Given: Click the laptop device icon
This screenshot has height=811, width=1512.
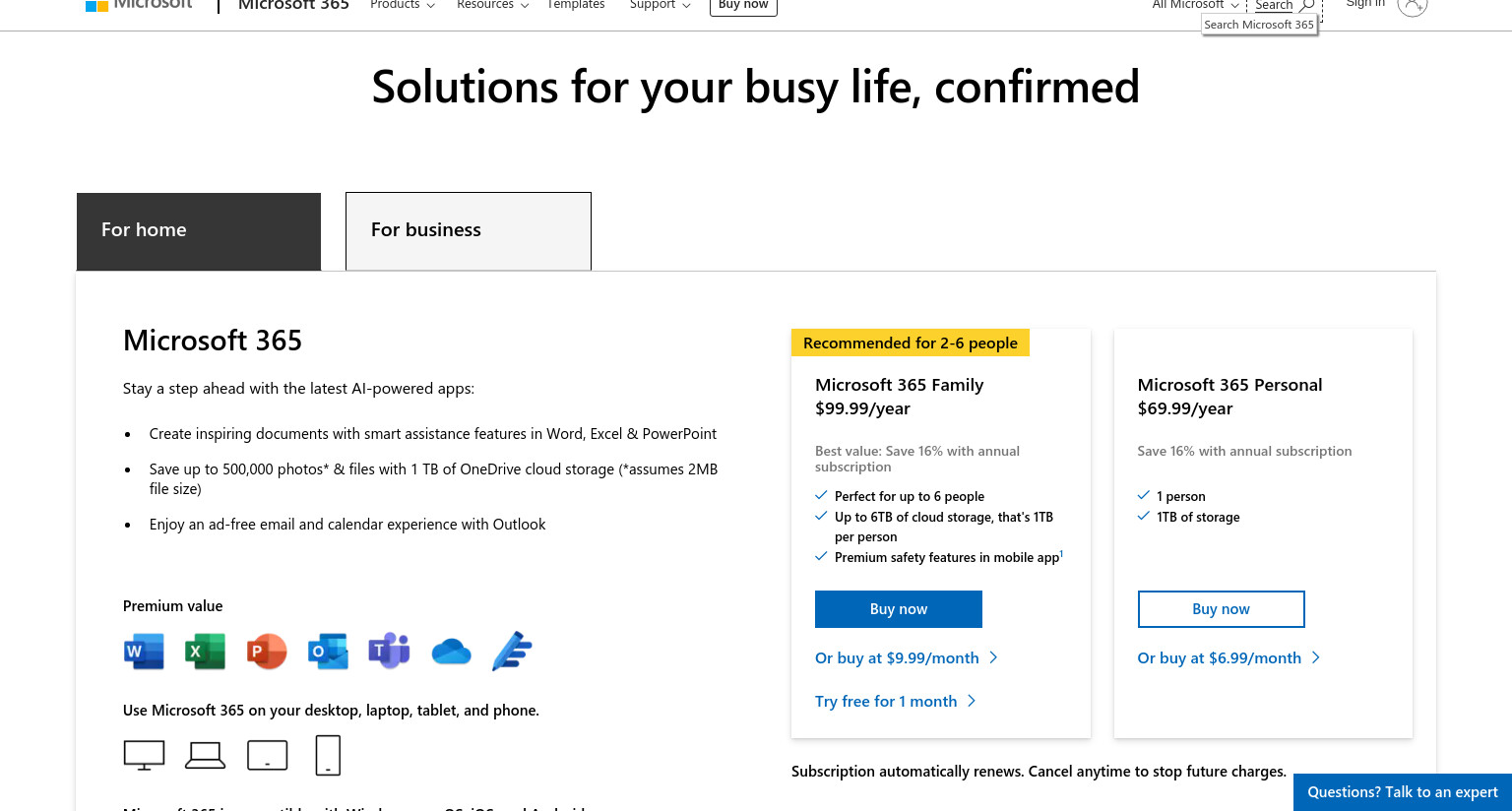Looking at the screenshot, I should tap(206, 755).
